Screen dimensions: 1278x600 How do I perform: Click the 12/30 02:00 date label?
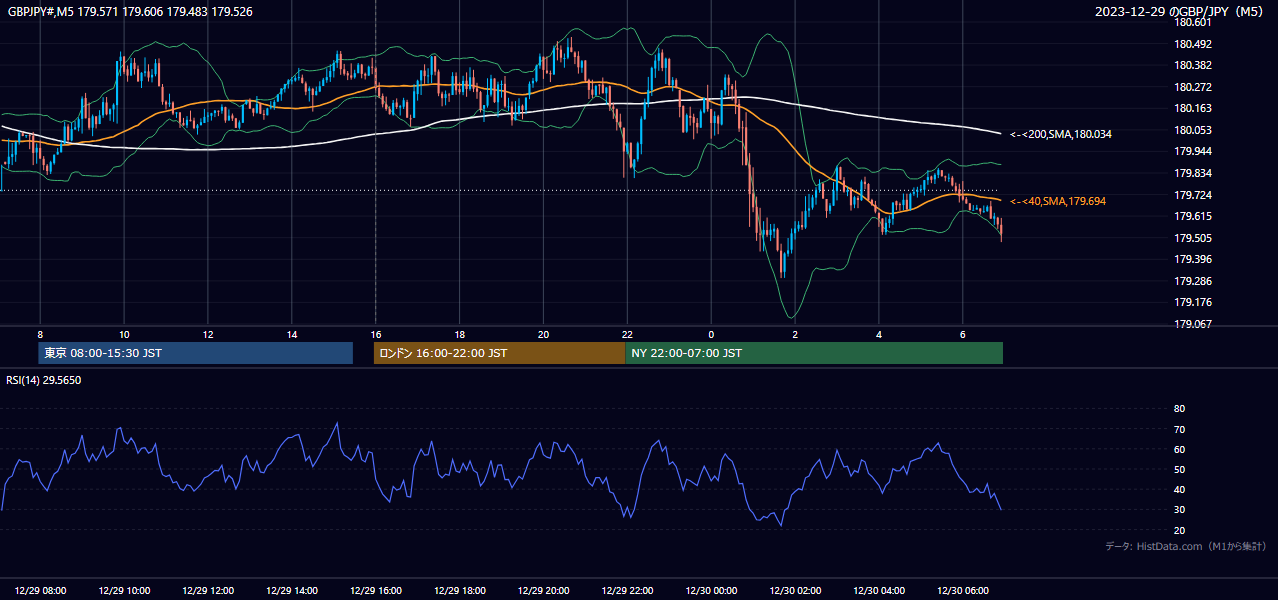click(795, 591)
